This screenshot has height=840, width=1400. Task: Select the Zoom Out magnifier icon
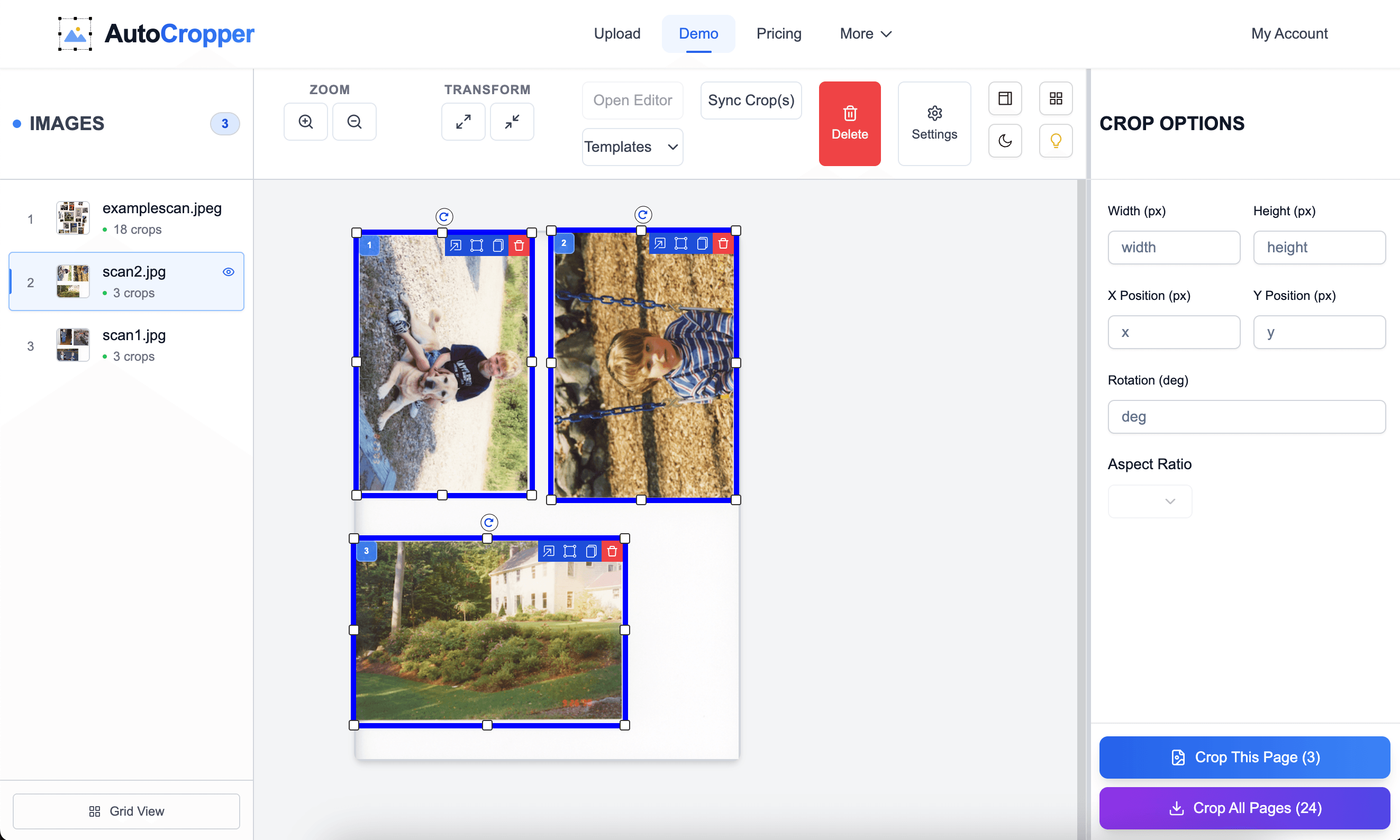353,121
